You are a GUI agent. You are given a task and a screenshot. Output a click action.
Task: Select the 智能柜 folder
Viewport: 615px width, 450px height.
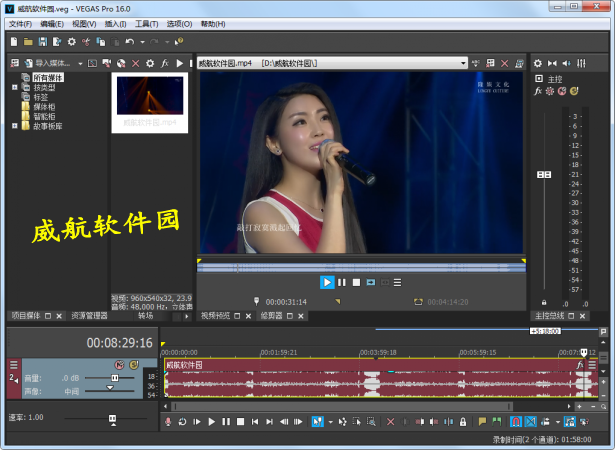(44, 116)
